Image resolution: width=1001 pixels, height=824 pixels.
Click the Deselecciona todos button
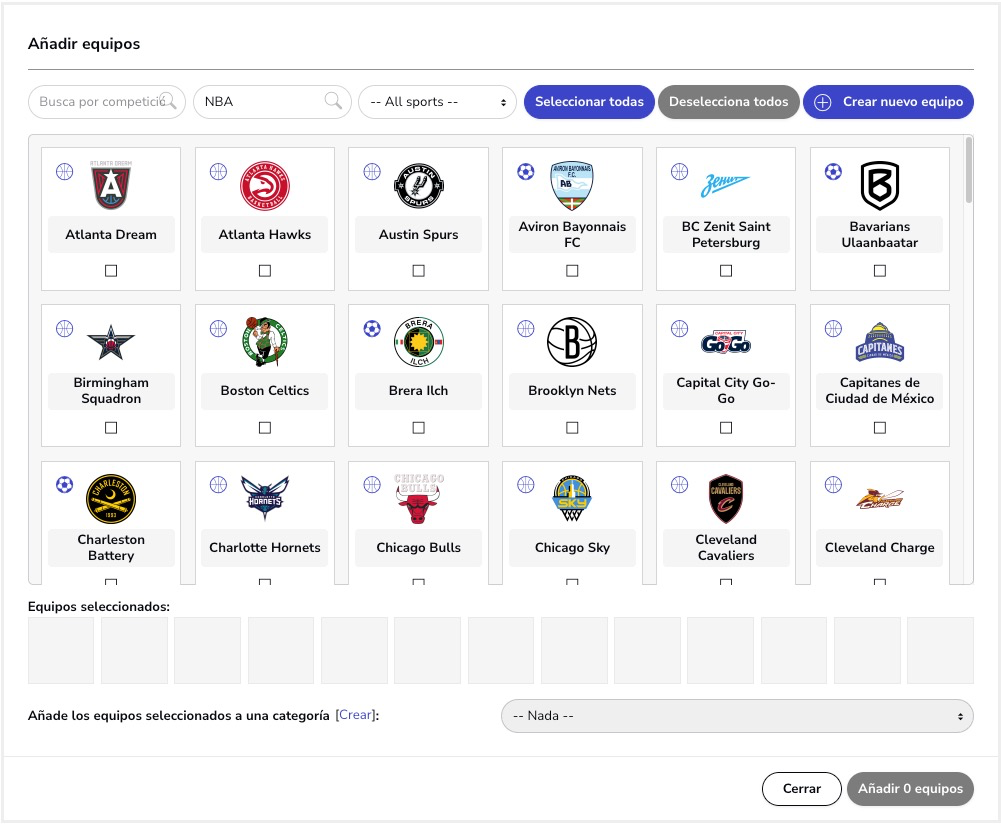coord(728,101)
